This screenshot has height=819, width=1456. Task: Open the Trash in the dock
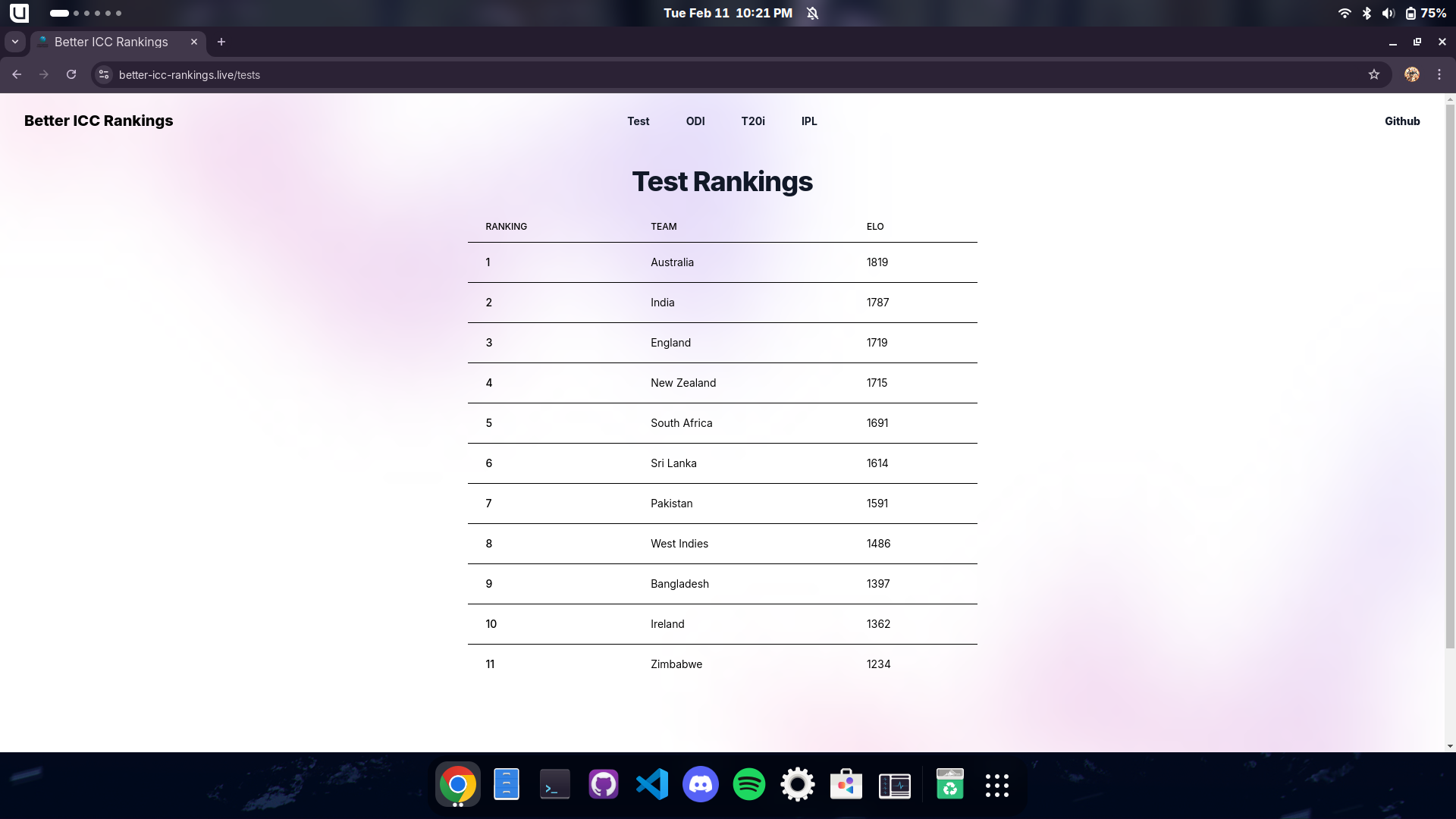pyautogui.click(x=949, y=784)
